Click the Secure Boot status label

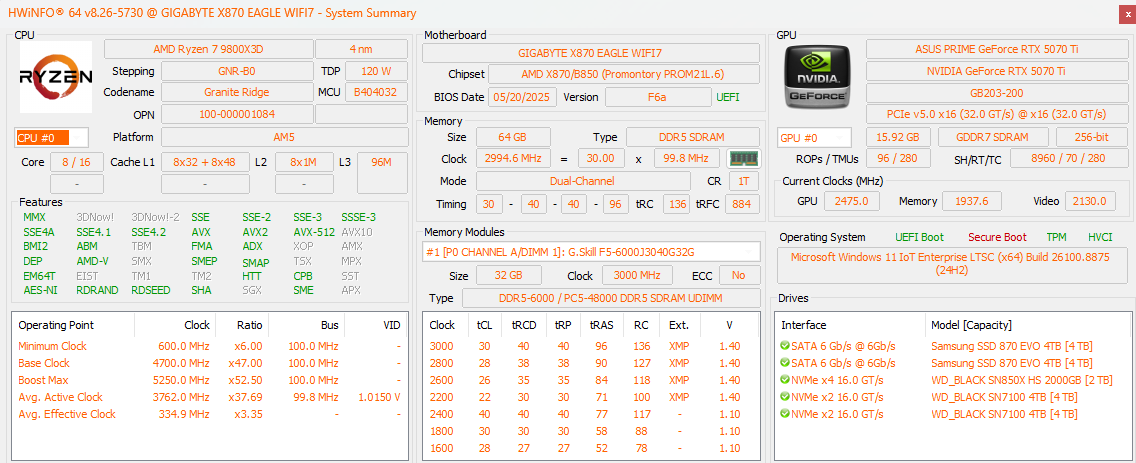(x=997, y=237)
